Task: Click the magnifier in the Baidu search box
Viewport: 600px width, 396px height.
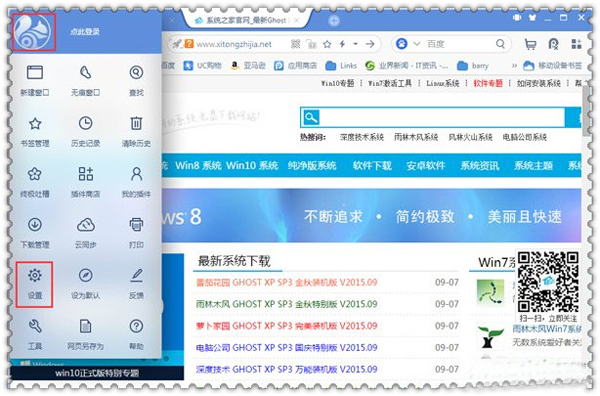Action: (500, 44)
